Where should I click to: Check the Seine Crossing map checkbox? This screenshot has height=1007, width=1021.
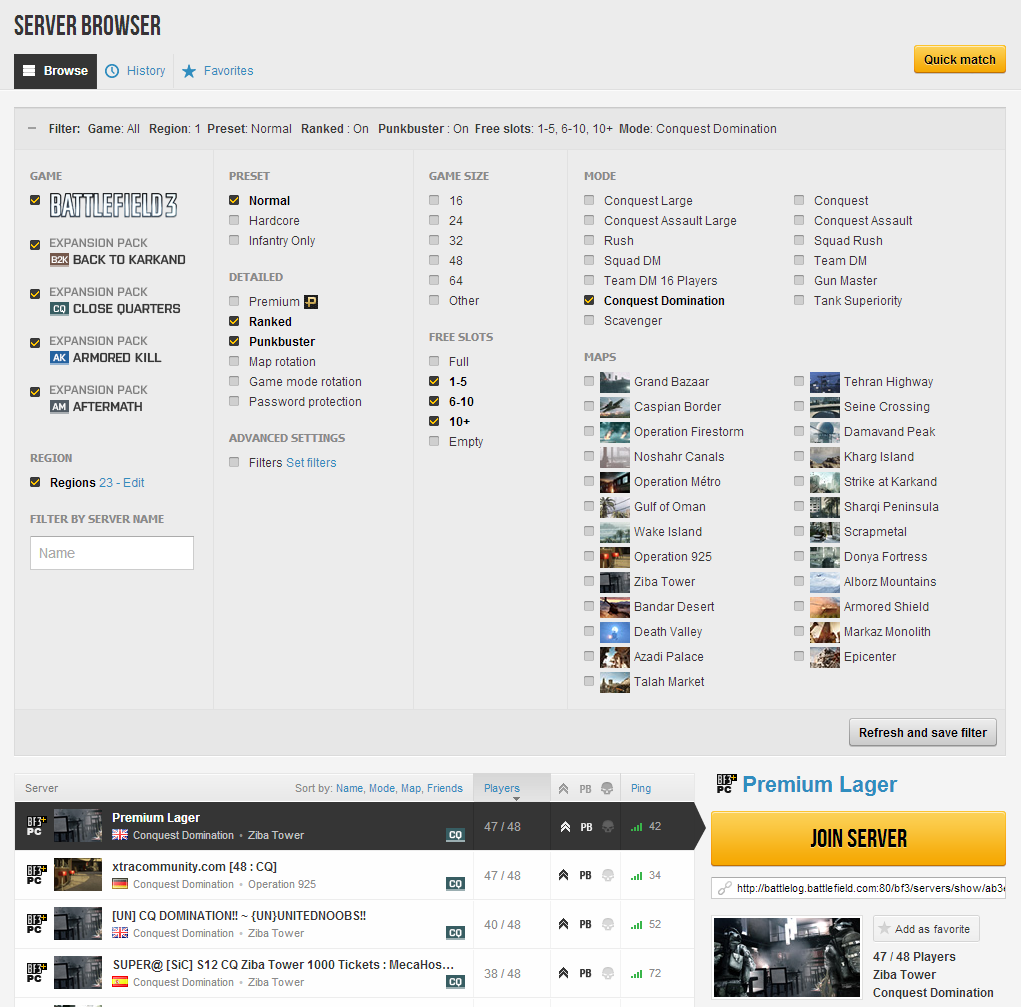pyautogui.click(x=799, y=406)
